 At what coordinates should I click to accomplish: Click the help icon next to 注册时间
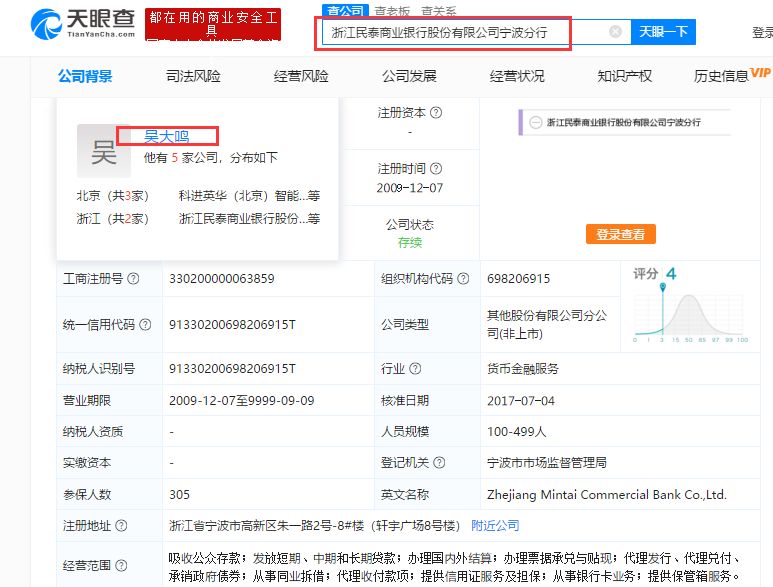(x=436, y=169)
